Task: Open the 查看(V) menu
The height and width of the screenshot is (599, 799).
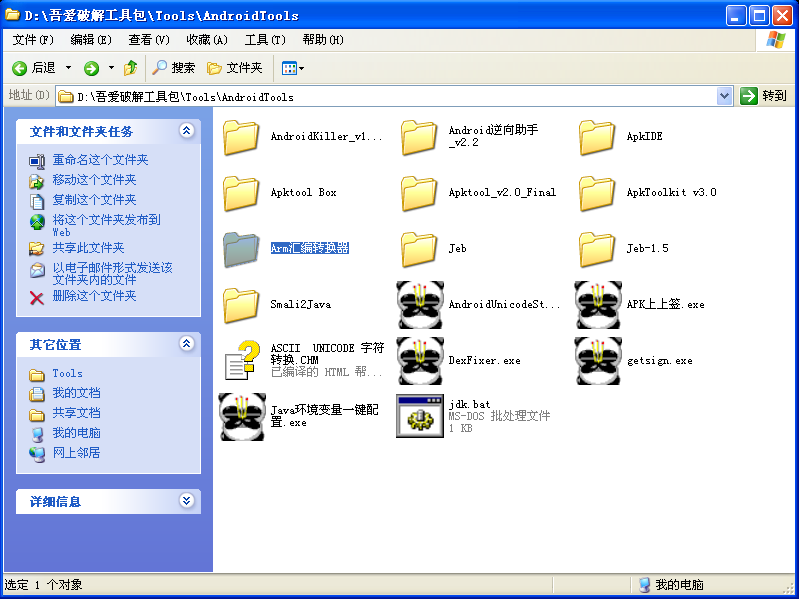Action: [149, 40]
